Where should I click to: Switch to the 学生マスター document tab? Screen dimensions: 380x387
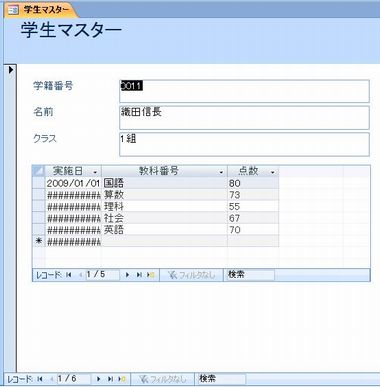pos(41,10)
